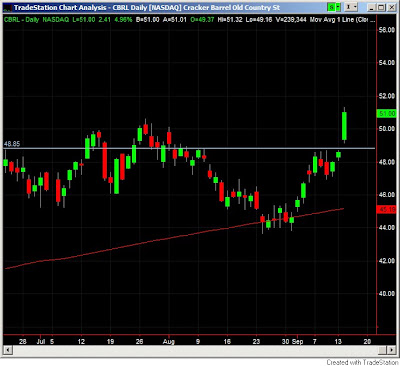Click the 'Jul' date axis label
The height and width of the screenshot is (366, 400).
pos(40,341)
